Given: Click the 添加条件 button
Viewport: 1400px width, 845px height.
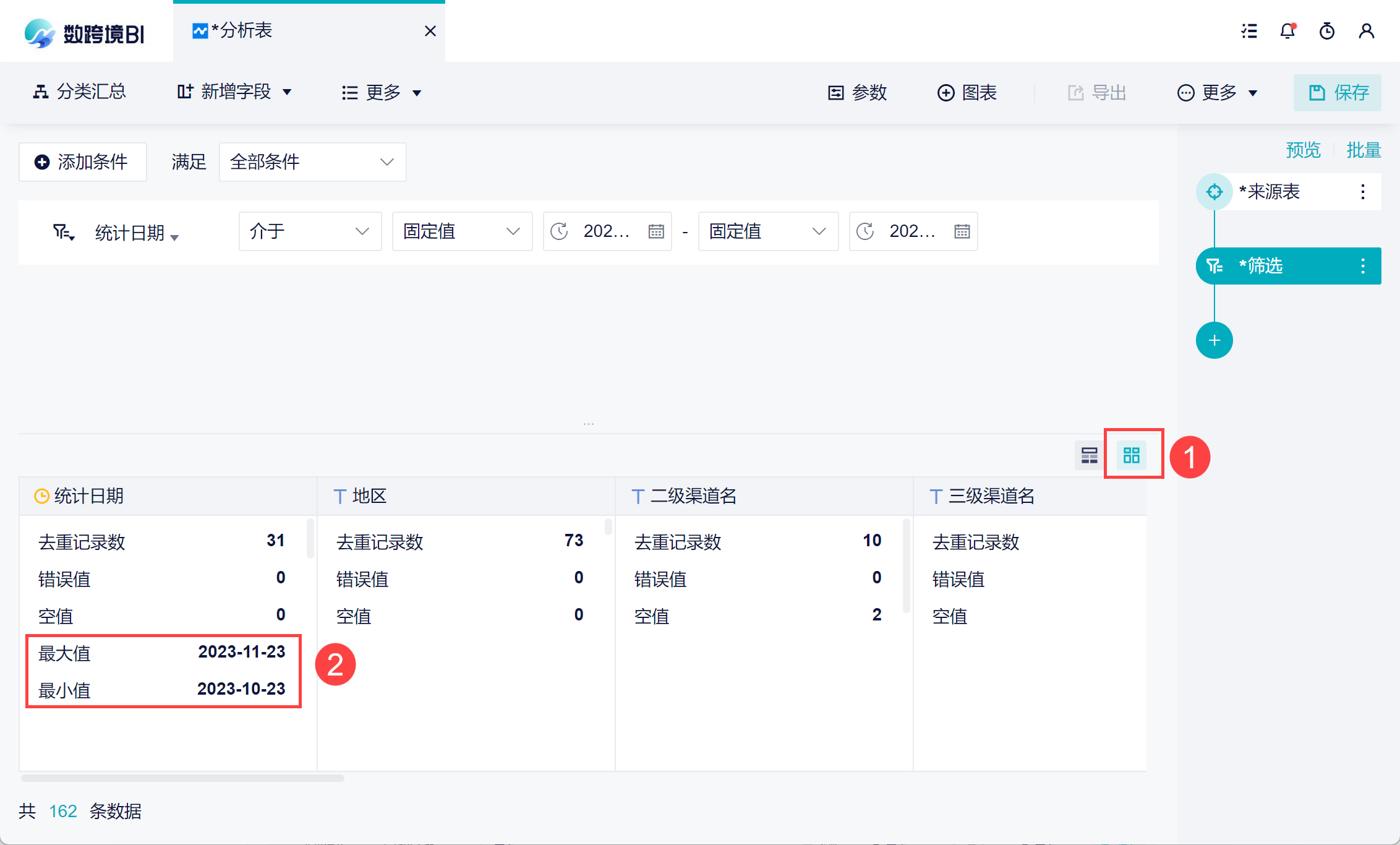Looking at the screenshot, I should tap(82, 162).
